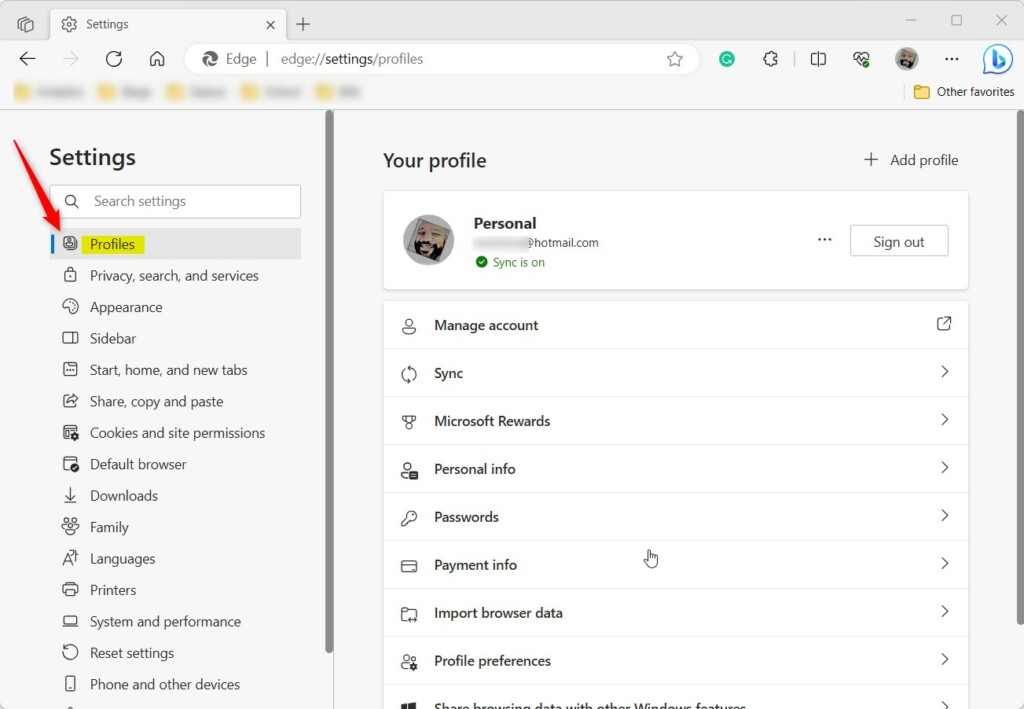The height and width of the screenshot is (709, 1024).
Task: Open Browser essentials heart icon
Action: click(861, 59)
